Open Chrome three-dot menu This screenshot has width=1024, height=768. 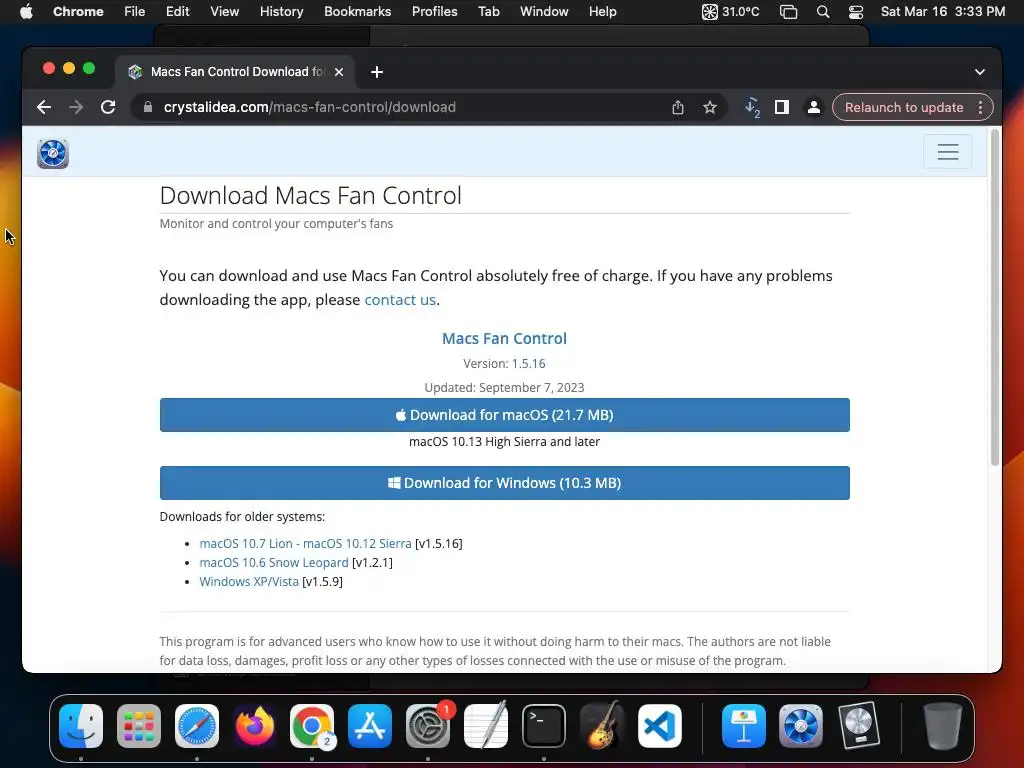tap(980, 107)
